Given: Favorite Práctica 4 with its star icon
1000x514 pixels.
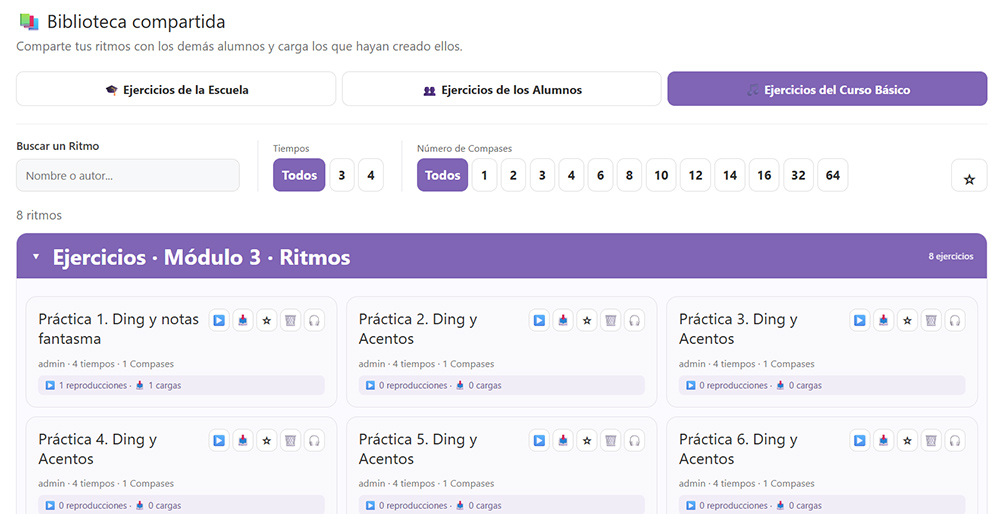Looking at the screenshot, I should (x=267, y=440).
